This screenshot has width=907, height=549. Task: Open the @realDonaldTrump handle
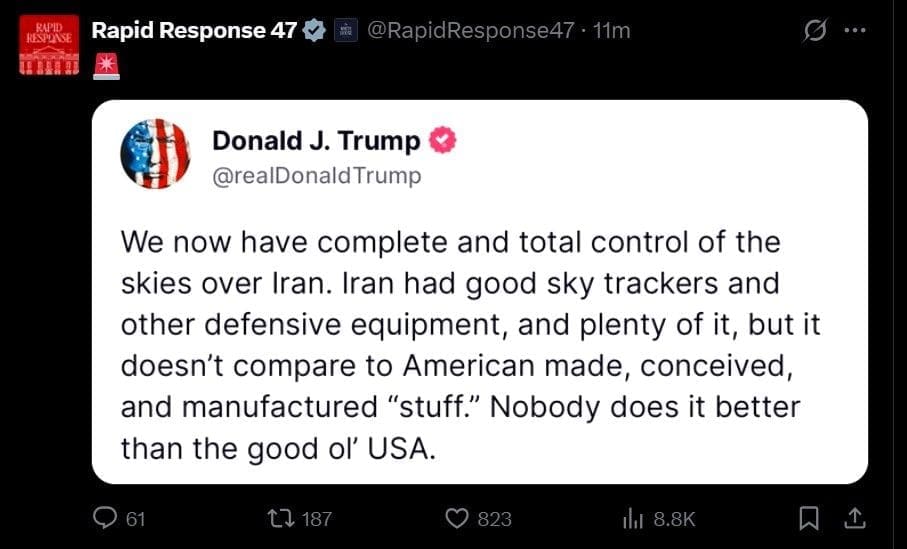click(x=317, y=176)
